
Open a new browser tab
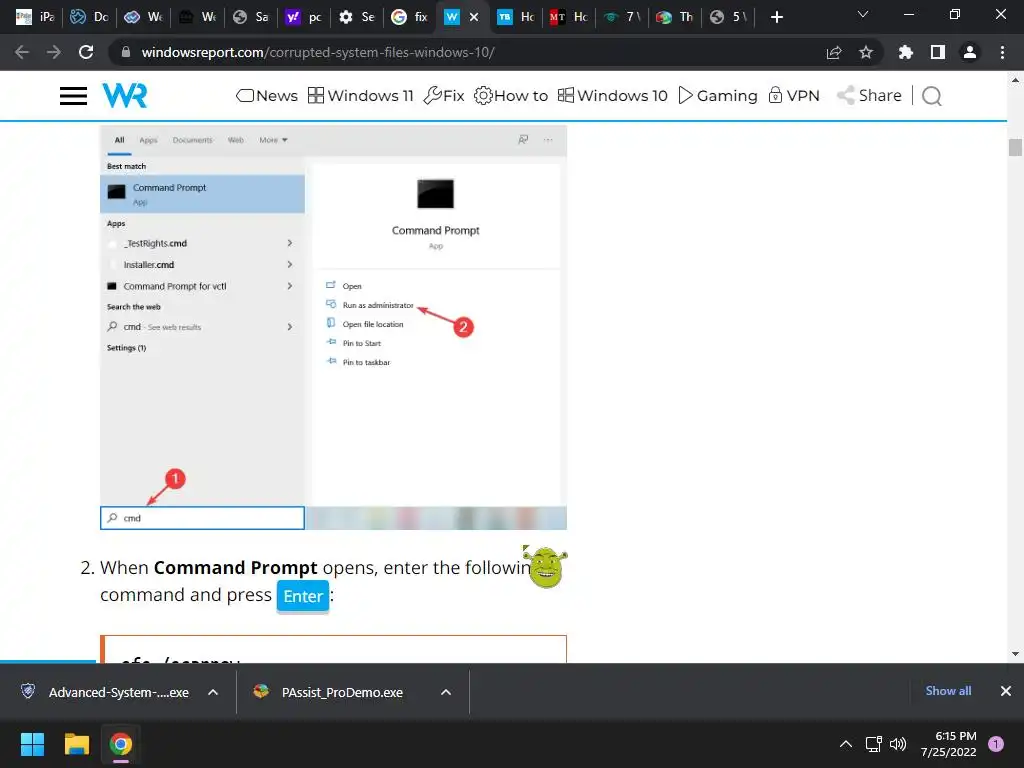[776, 17]
